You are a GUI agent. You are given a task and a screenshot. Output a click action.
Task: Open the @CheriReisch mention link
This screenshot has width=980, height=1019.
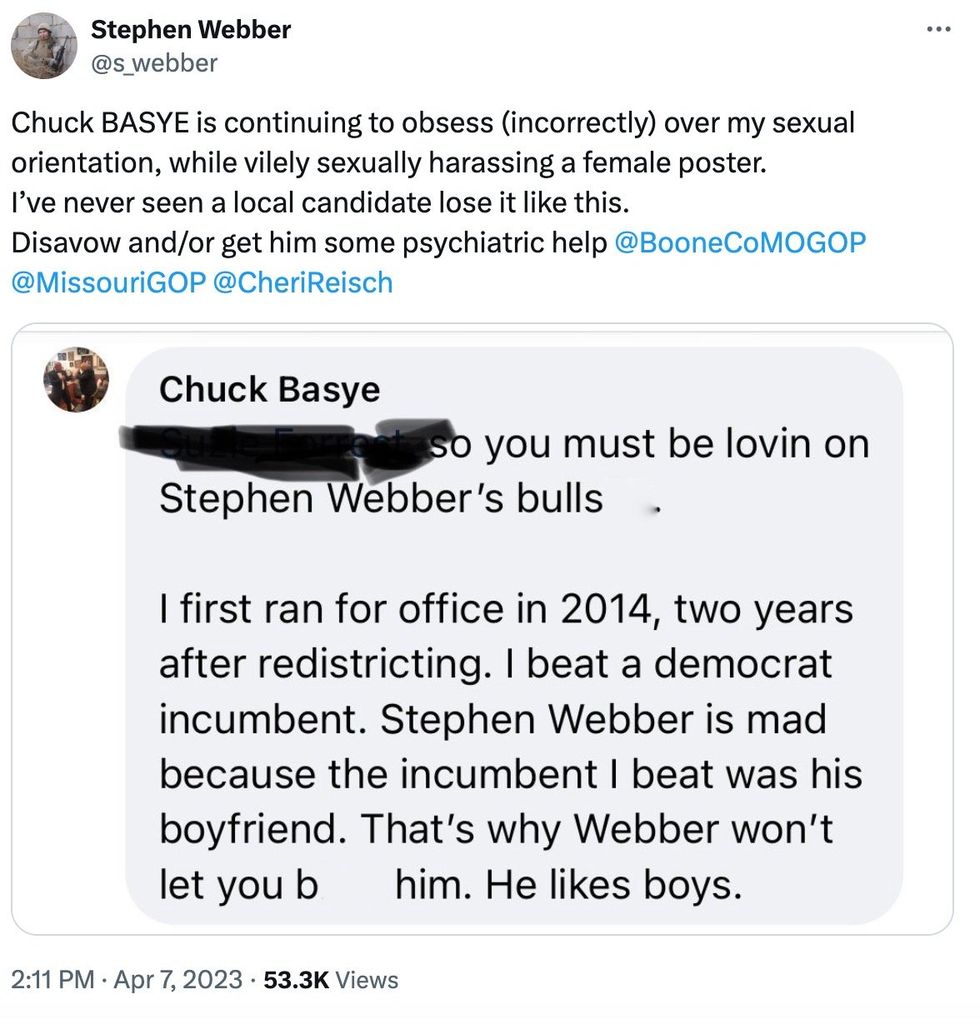point(301,283)
